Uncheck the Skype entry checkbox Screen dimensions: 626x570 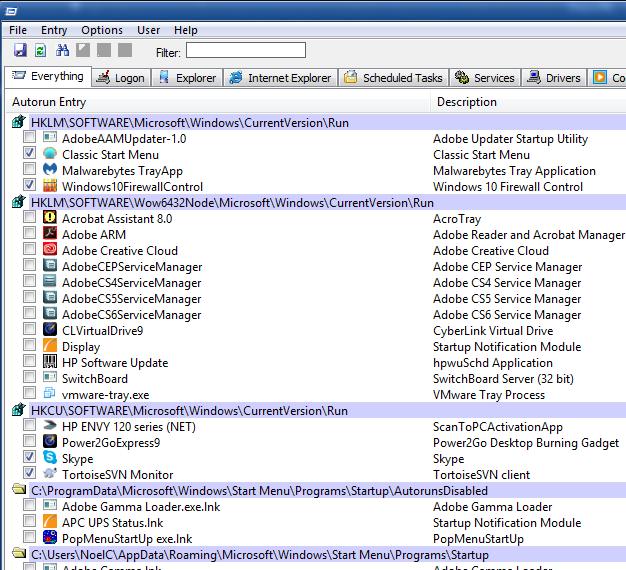(x=29, y=457)
